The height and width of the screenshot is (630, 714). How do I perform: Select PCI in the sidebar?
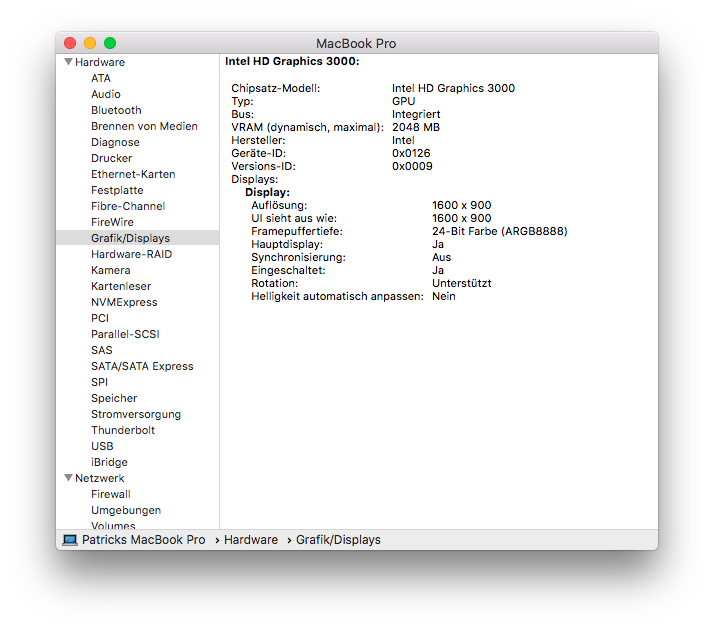click(100, 318)
